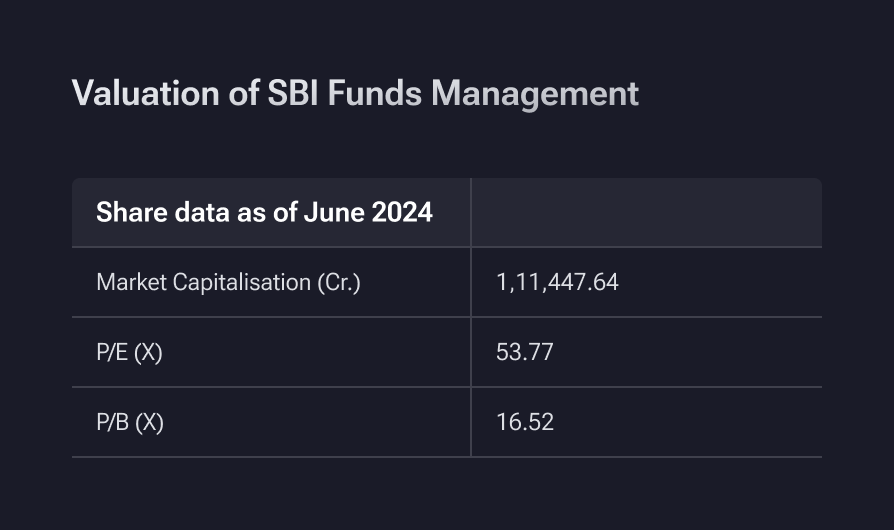Viewport: 894px width, 530px height.
Task: Select the 'Share data as of June 2024' header cell
Action: [x=271, y=213]
